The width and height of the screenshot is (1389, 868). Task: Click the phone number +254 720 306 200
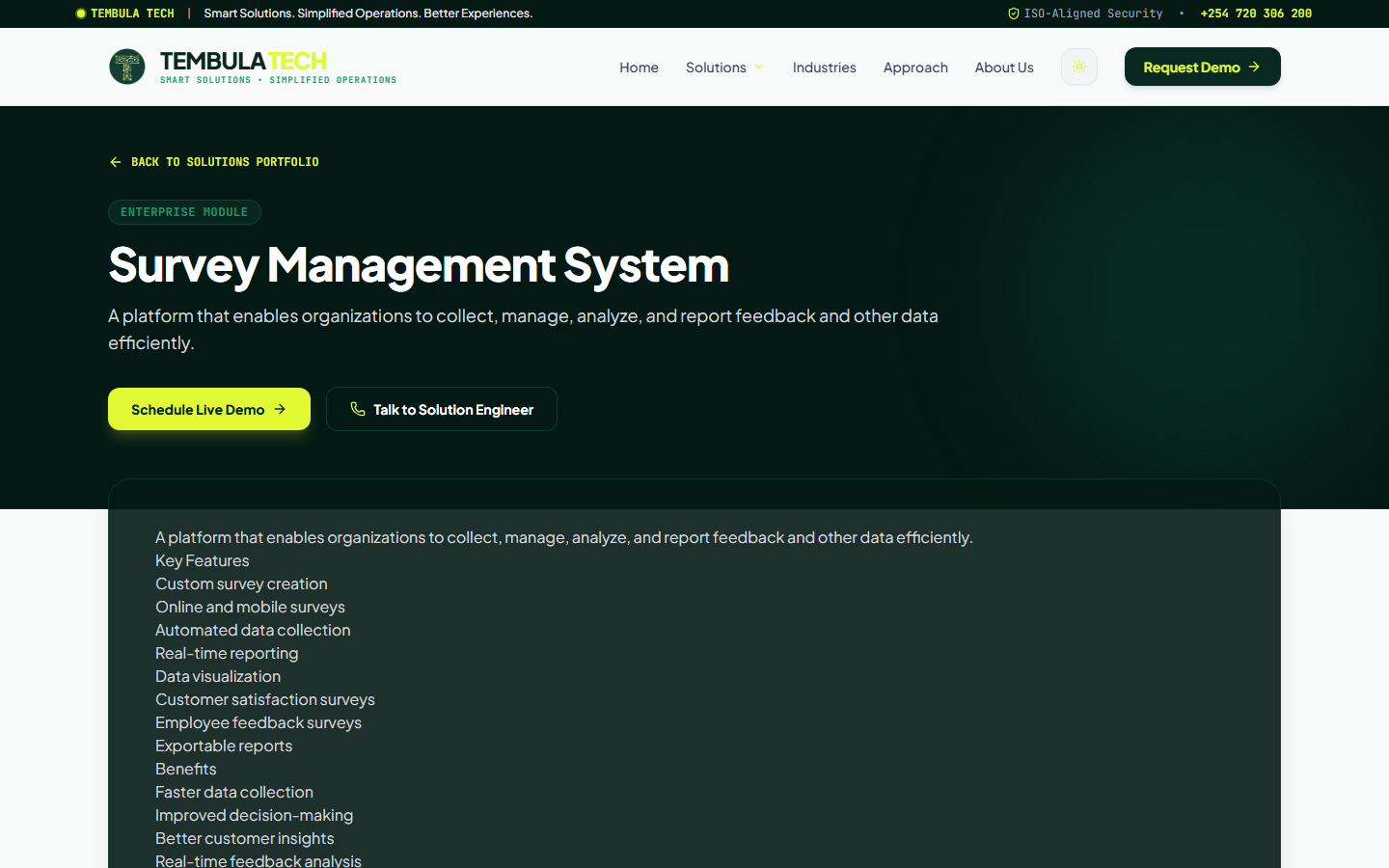1256,14
